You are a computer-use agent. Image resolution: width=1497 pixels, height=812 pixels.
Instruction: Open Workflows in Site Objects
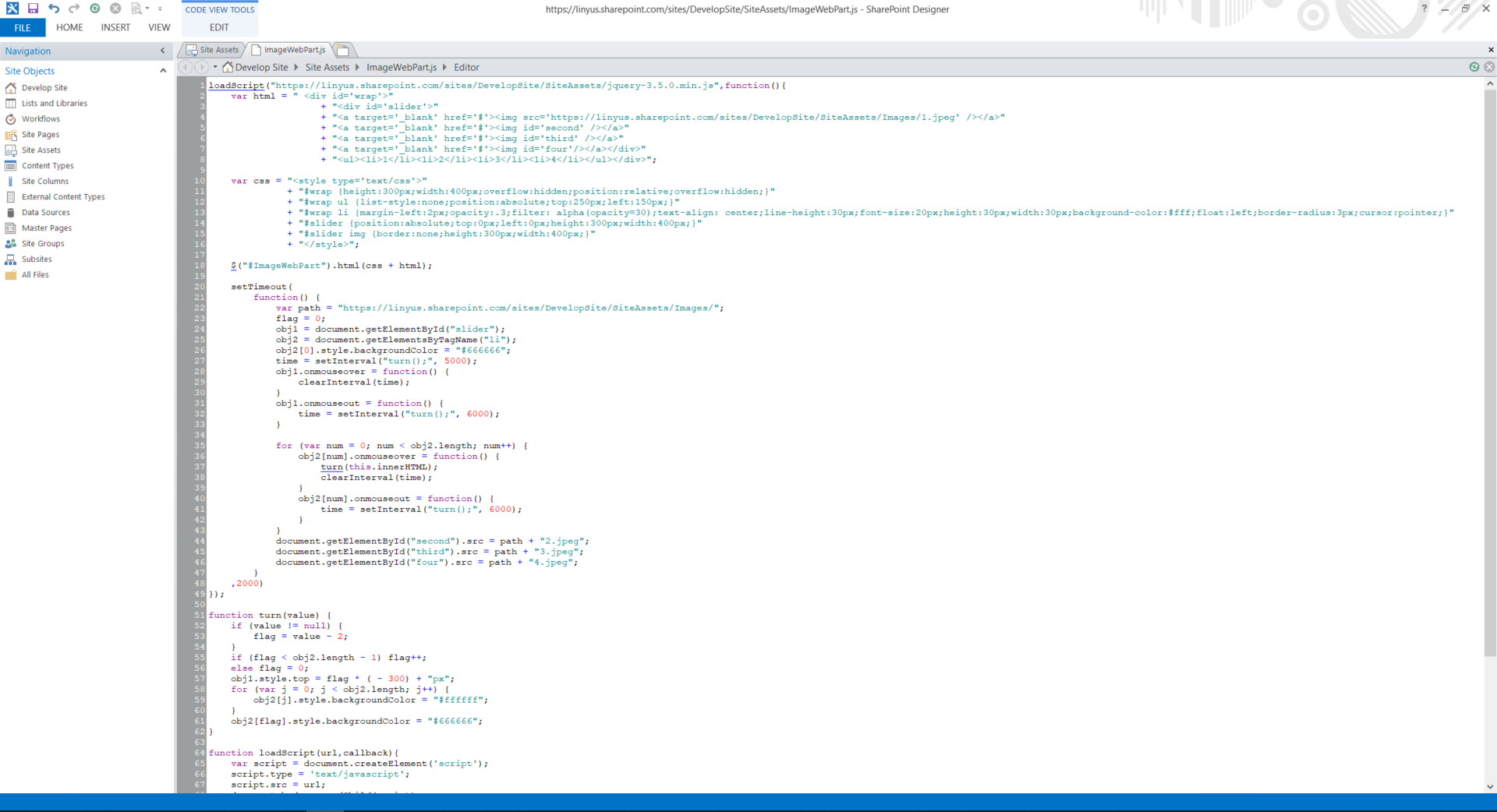(41, 119)
